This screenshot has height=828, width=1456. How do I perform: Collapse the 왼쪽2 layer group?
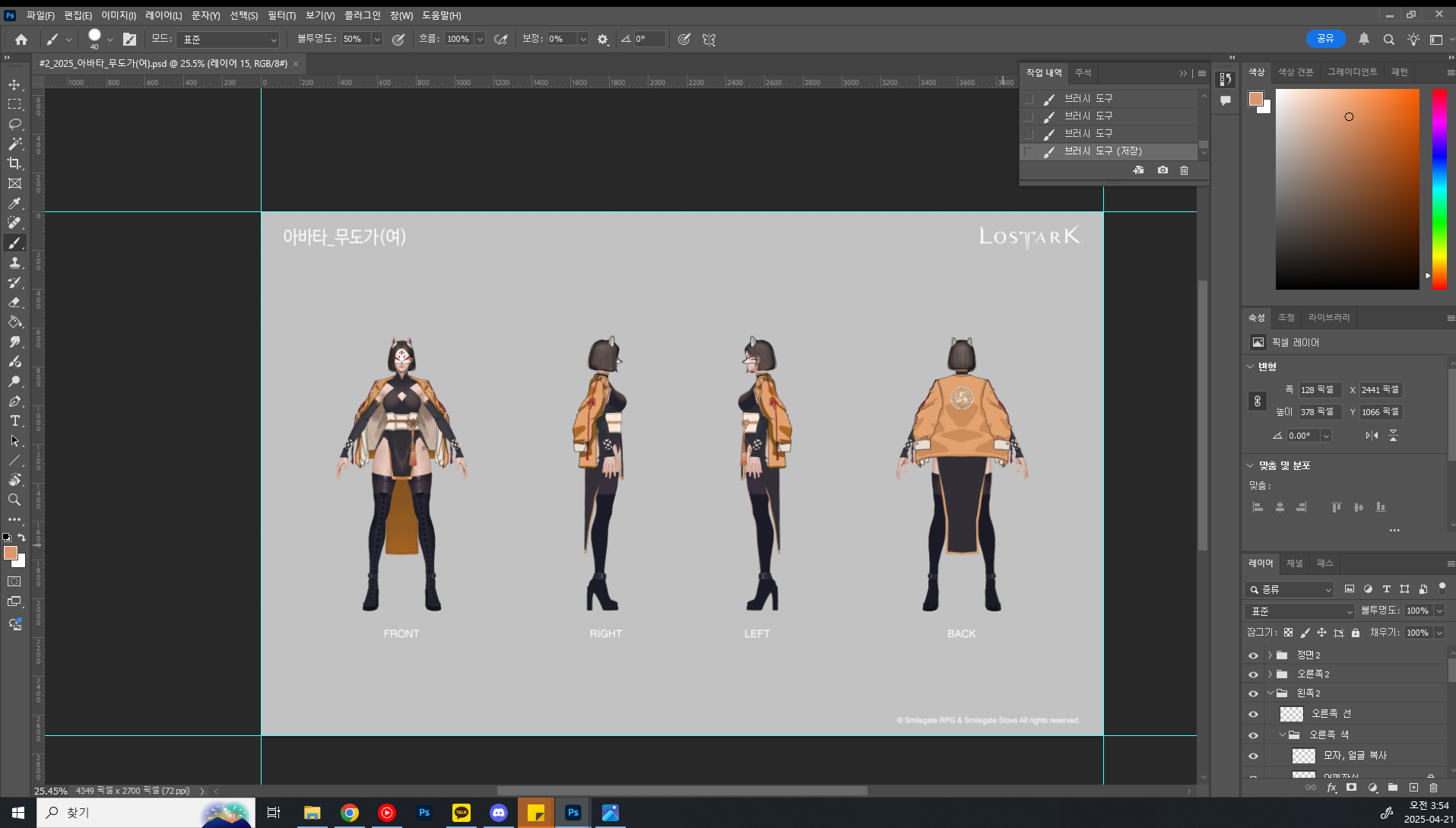1270,693
